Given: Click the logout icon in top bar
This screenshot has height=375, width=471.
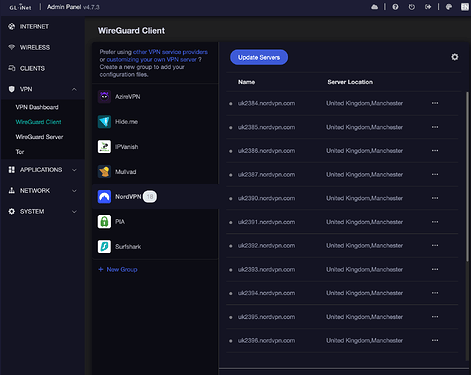Looking at the screenshot, I should pyautogui.click(x=428, y=7).
